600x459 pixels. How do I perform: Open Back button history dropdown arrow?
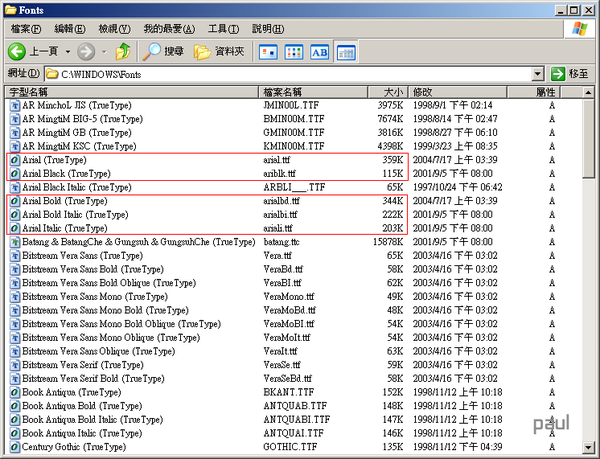pyautogui.click(x=68, y=51)
